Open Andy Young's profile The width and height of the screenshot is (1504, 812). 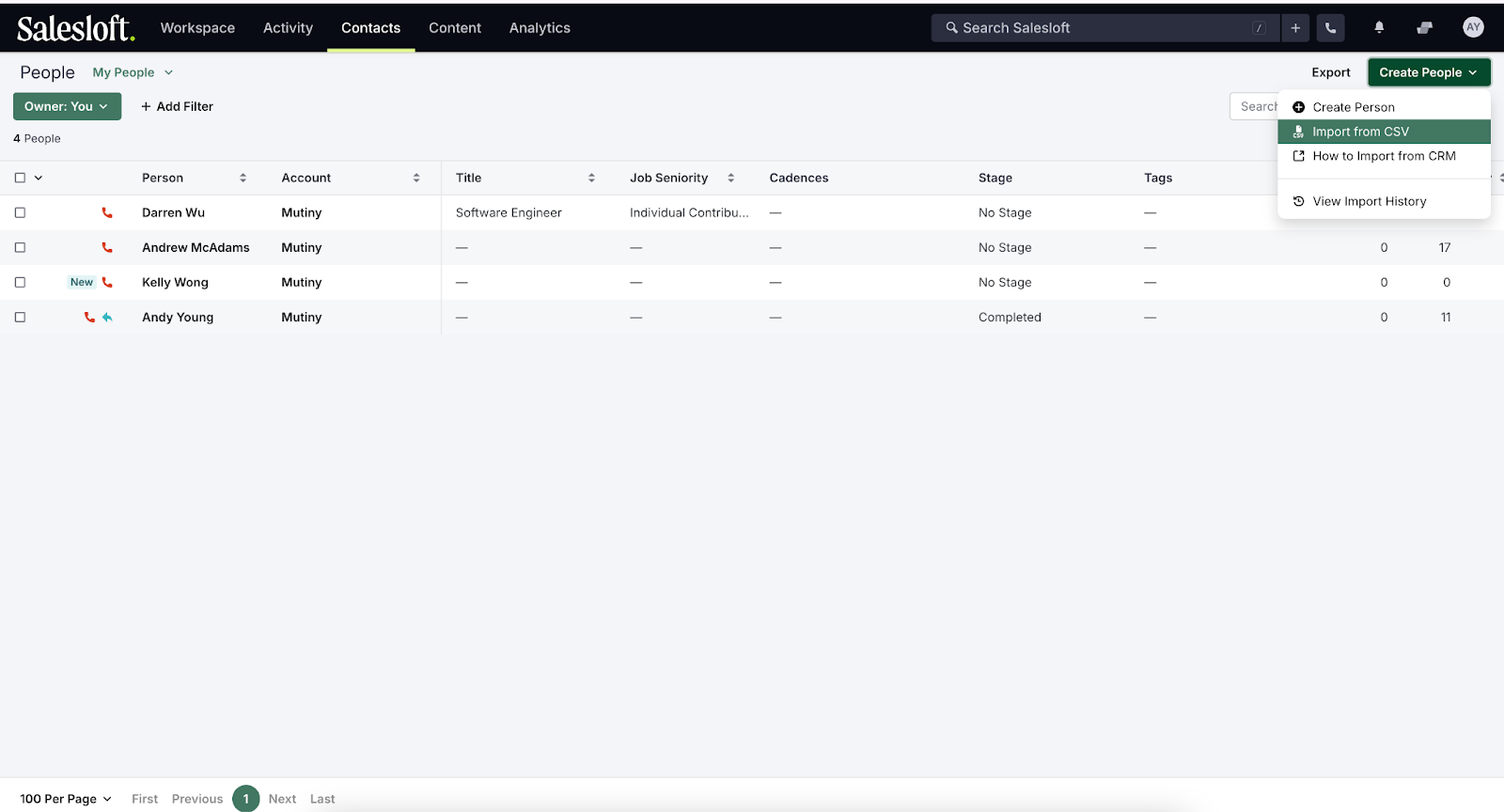click(x=178, y=318)
